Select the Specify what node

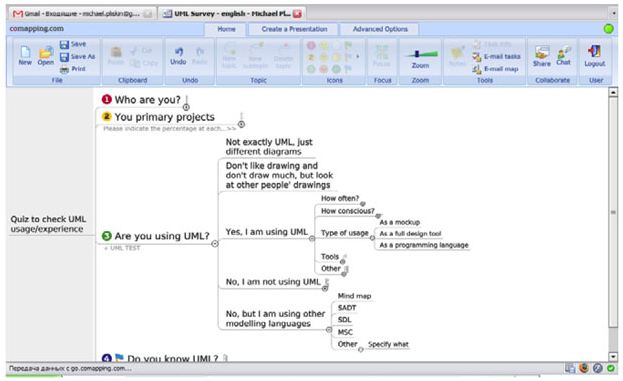coord(388,344)
